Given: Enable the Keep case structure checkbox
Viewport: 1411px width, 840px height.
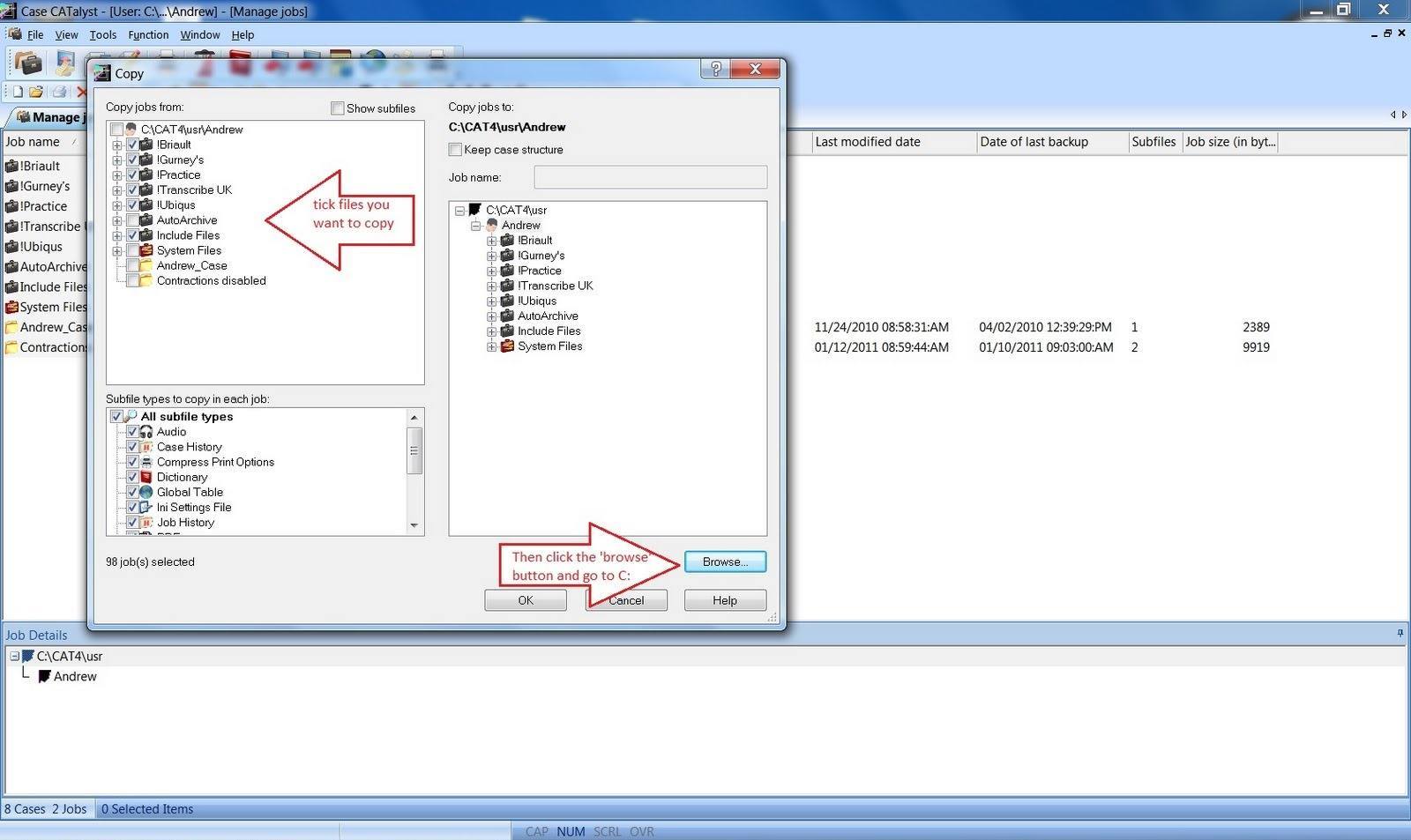Looking at the screenshot, I should pos(455,150).
